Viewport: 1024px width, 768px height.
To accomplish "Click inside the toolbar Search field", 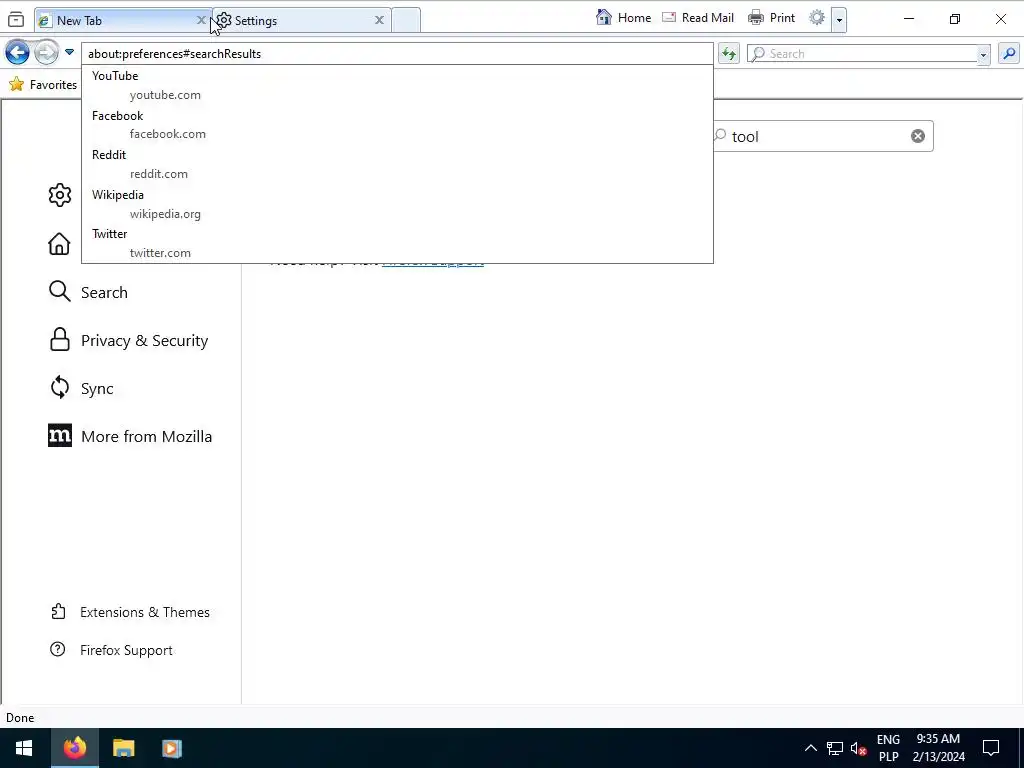I will 862,54.
